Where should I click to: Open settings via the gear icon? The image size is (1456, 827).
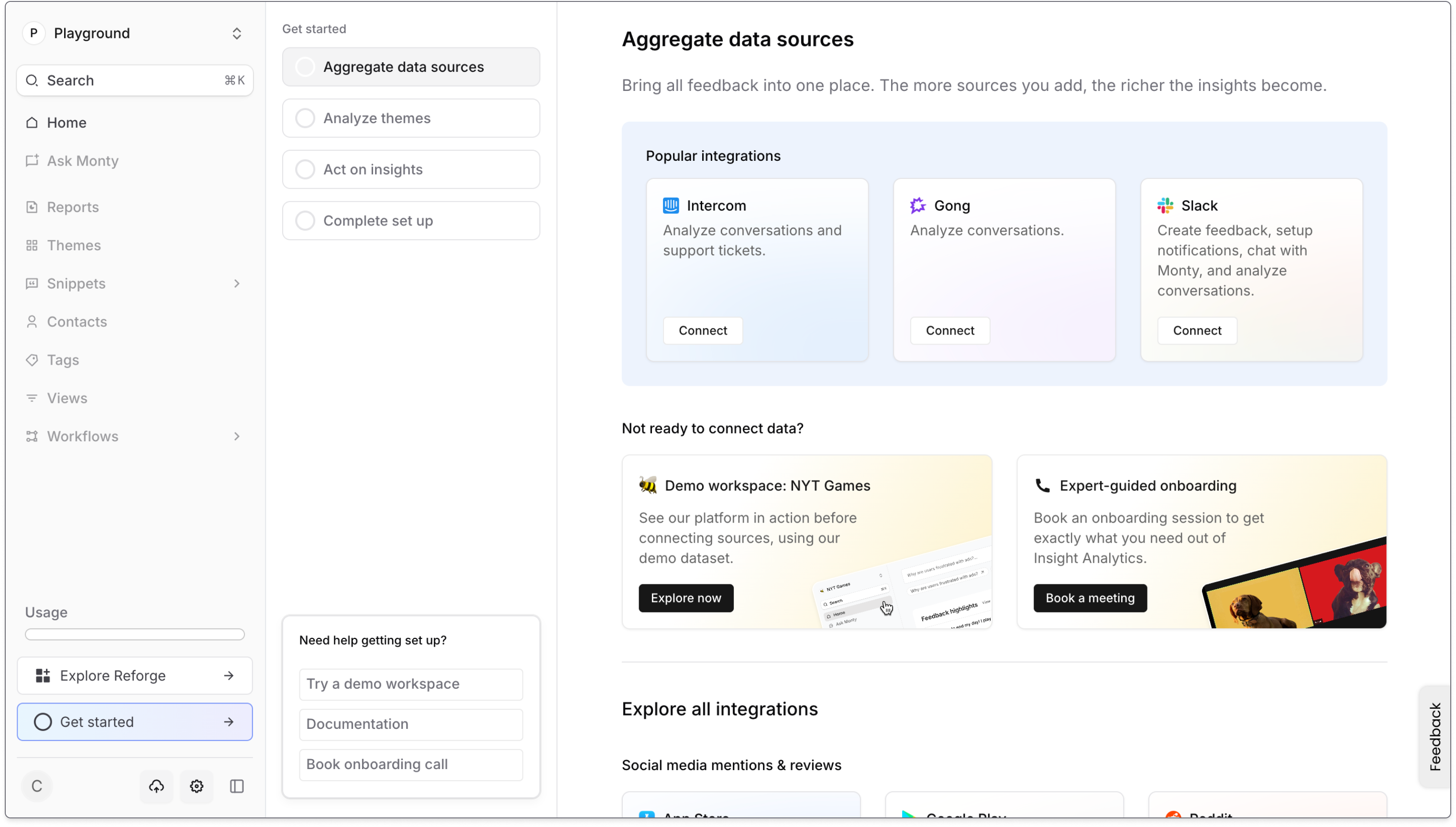pyautogui.click(x=197, y=786)
